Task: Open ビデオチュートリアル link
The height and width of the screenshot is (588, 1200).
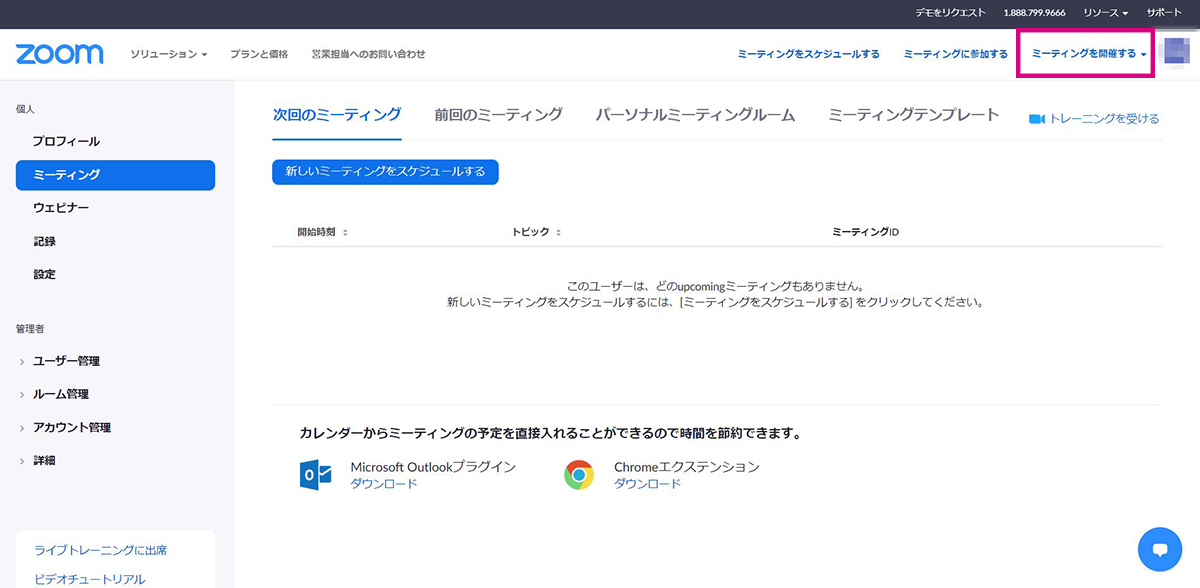Action: tap(90, 579)
